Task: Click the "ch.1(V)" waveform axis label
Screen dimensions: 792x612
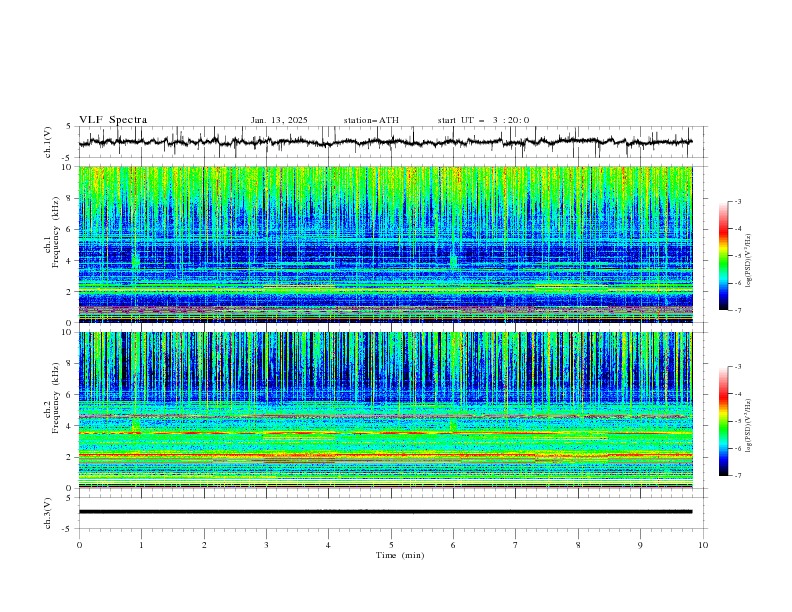Action: pos(48,142)
